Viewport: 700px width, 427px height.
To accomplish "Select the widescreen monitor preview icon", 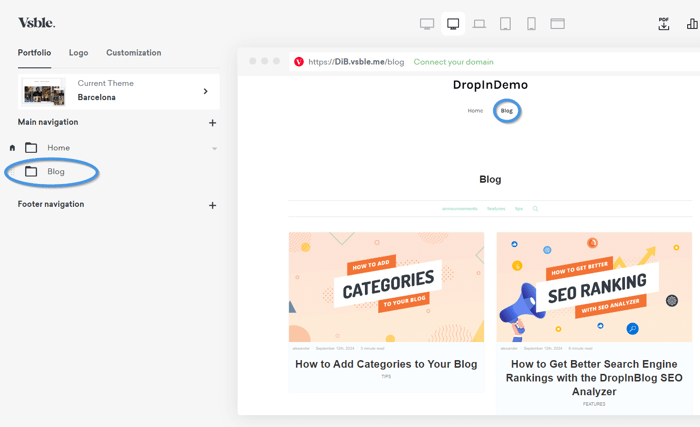I will pos(427,24).
